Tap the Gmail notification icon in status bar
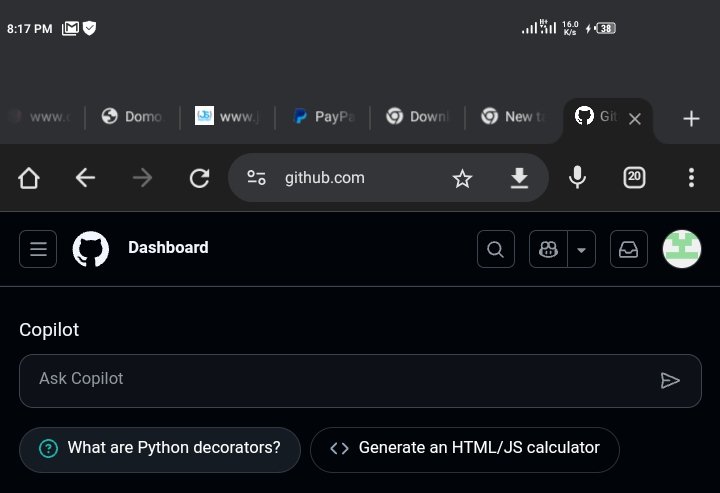 [x=70, y=28]
